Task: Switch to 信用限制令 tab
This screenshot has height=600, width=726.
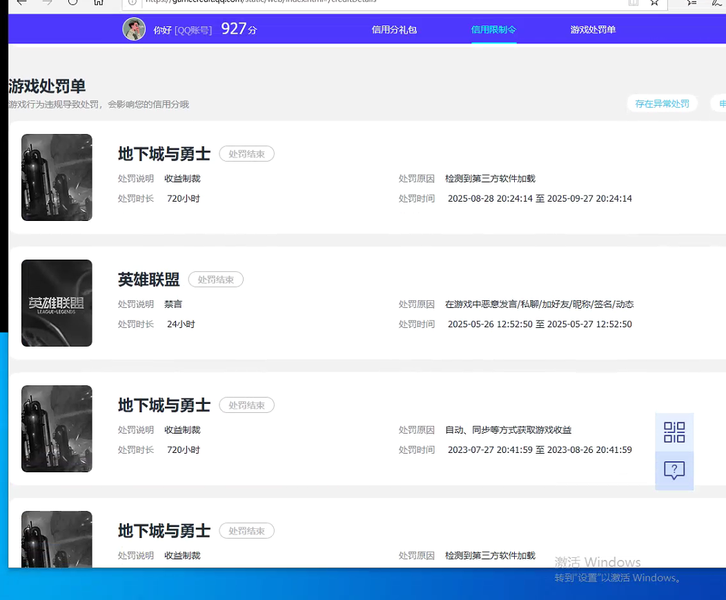Action: pyautogui.click(x=494, y=30)
